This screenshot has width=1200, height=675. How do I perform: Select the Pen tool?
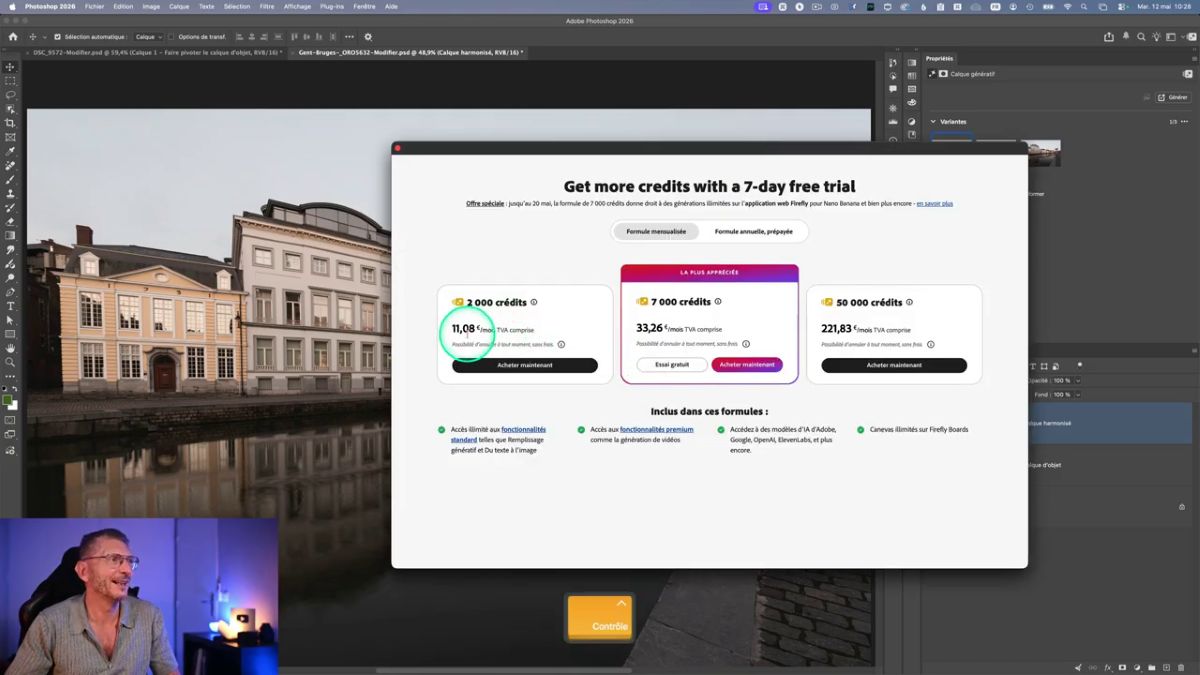coord(10,292)
